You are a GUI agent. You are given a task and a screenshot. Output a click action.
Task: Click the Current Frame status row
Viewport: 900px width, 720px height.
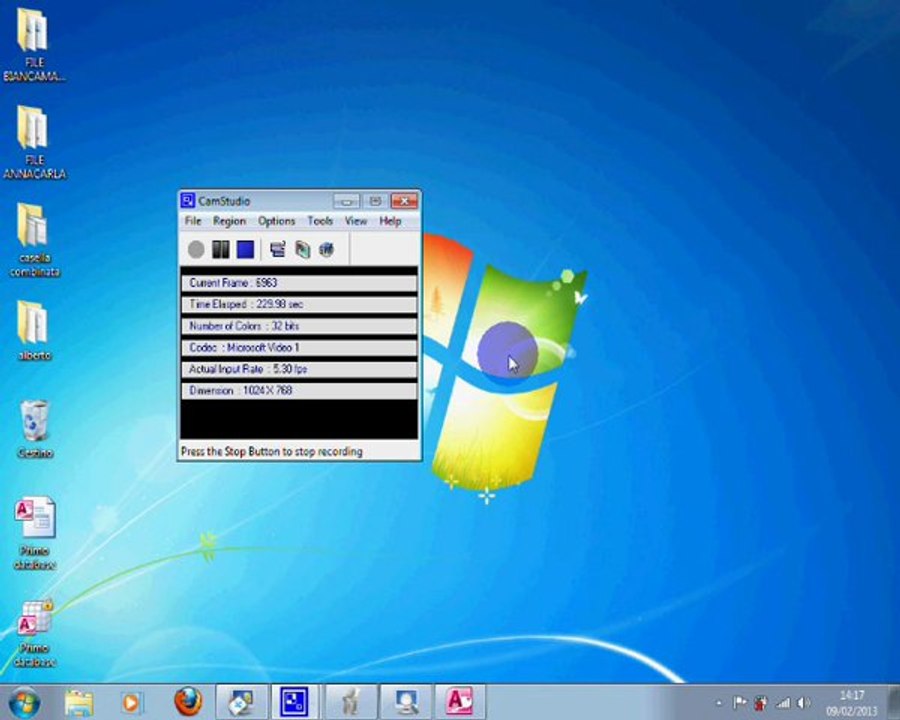point(299,283)
